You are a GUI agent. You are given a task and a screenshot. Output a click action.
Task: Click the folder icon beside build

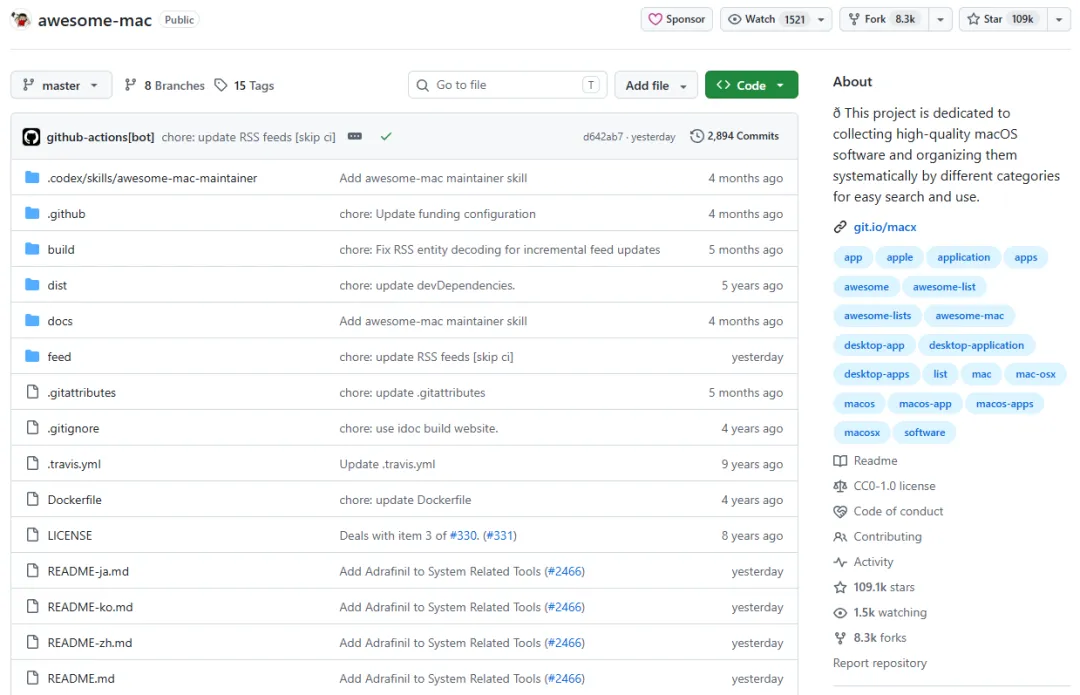[32, 249]
